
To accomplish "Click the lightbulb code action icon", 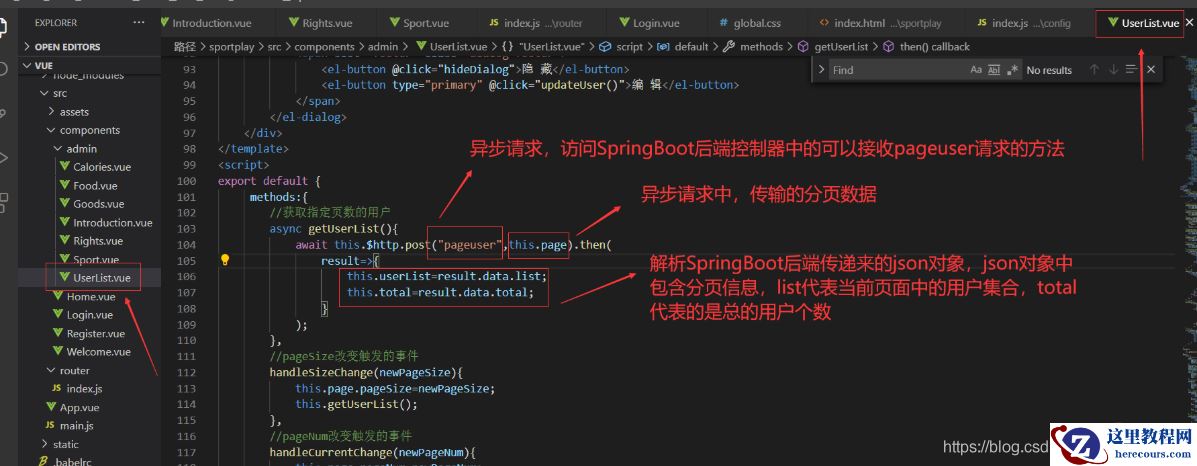I will [224, 260].
